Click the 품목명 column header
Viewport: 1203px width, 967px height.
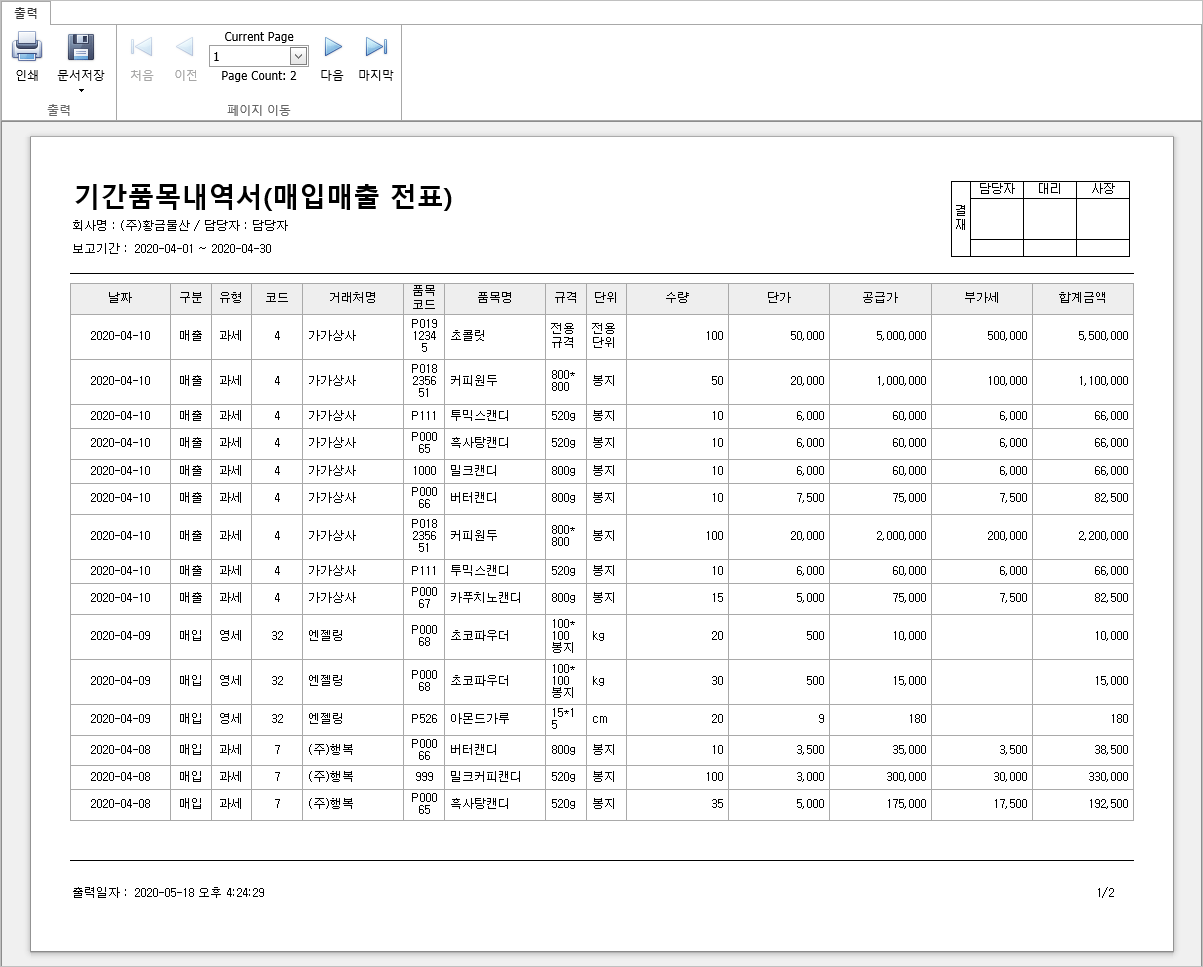[495, 298]
